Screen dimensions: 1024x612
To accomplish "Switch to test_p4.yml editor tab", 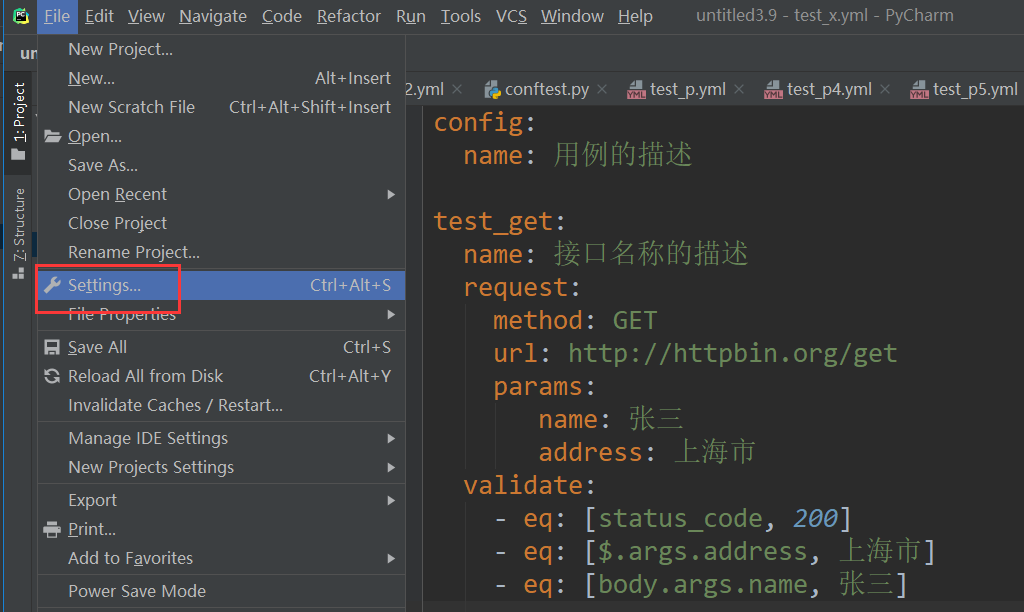I will coord(825,89).
